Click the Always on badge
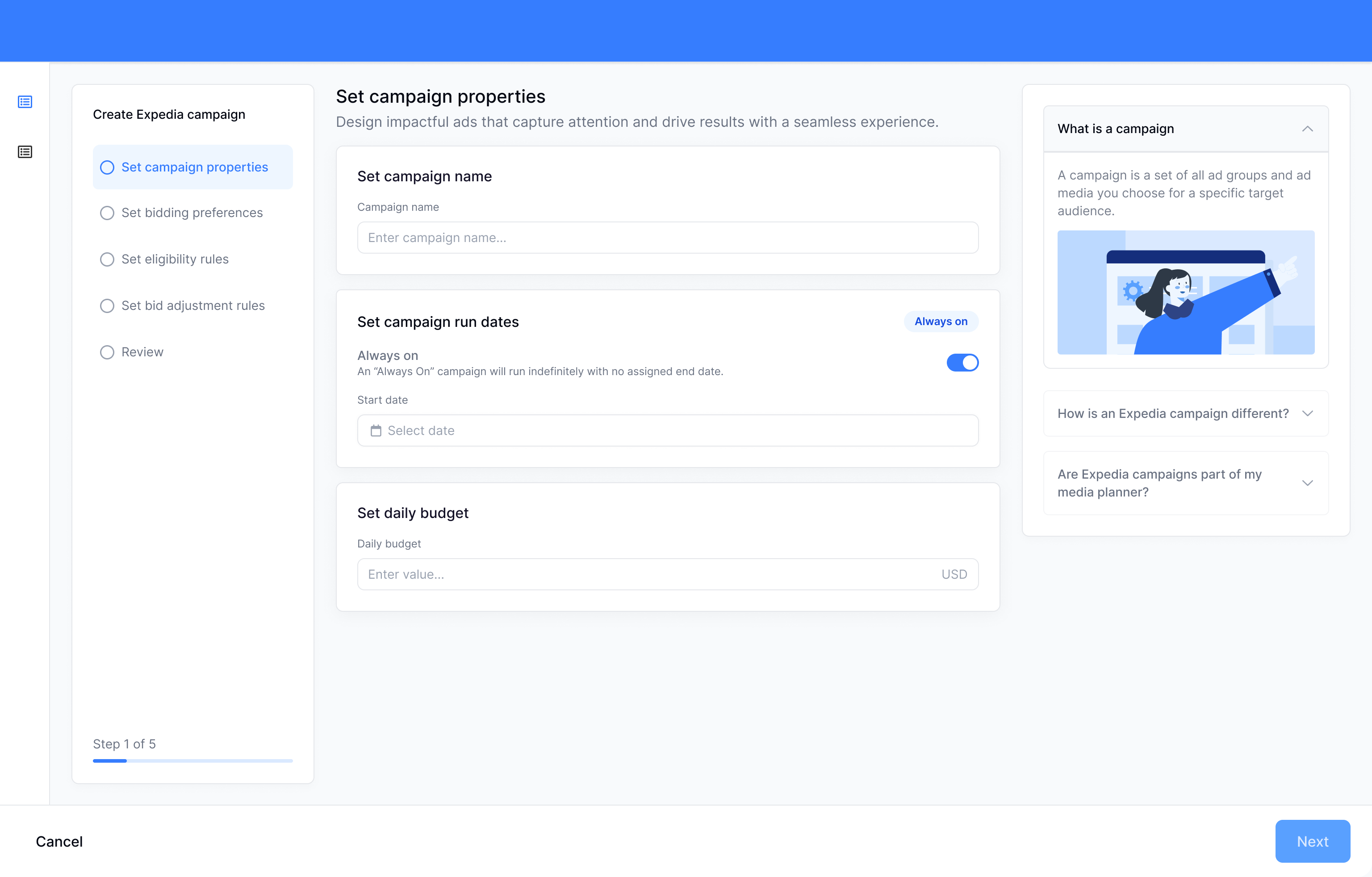 (941, 322)
